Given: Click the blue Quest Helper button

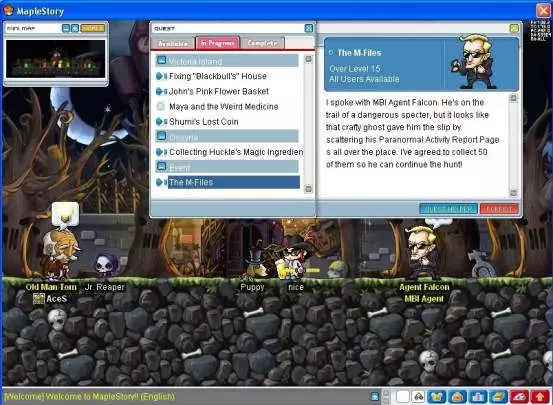Looking at the screenshot, I should (x=448, y=209).
